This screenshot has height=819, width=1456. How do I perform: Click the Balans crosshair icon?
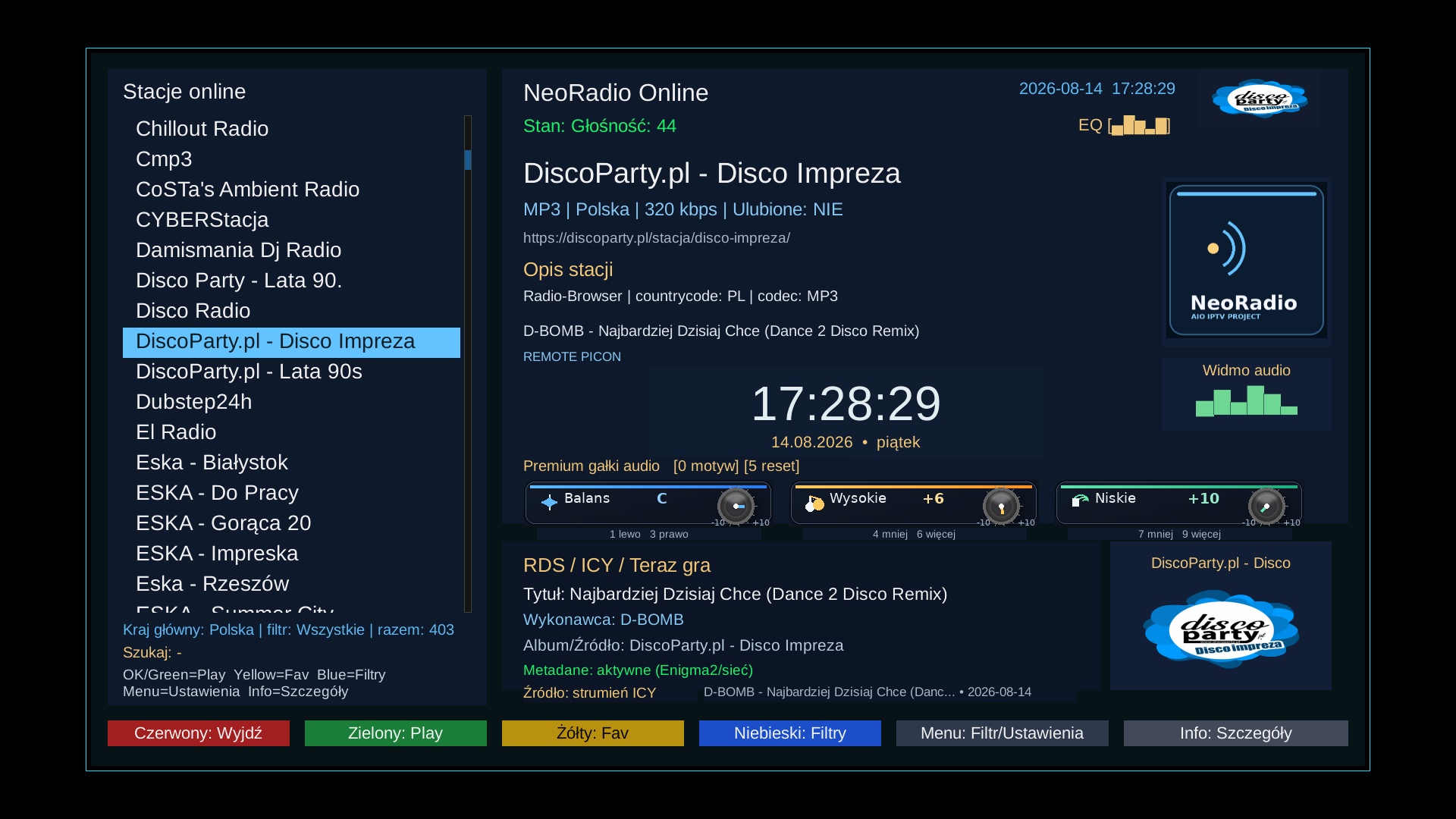tap(549, 502)
